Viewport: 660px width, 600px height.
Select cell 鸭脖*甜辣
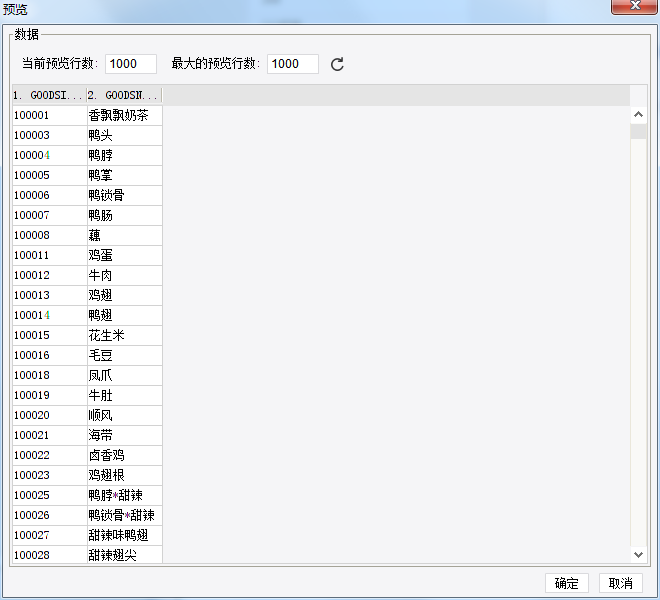(125, 495)
